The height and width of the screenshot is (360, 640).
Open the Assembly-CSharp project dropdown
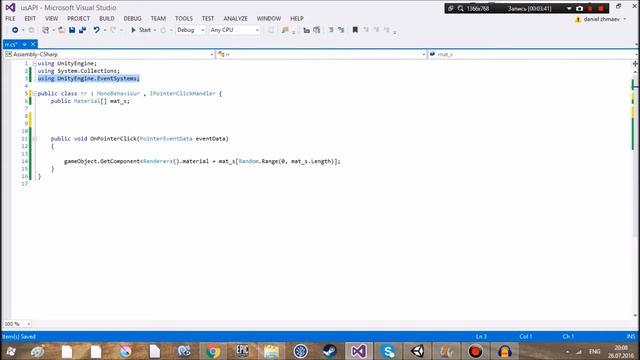click(109, 54)
